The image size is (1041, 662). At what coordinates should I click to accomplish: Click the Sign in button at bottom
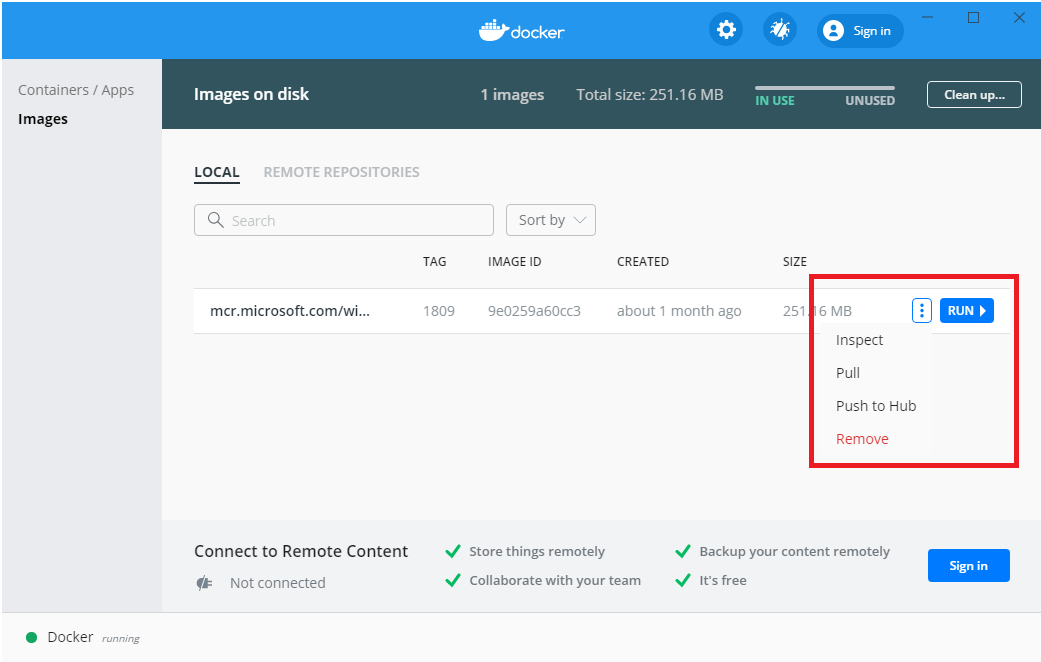(x=968, y=566)
